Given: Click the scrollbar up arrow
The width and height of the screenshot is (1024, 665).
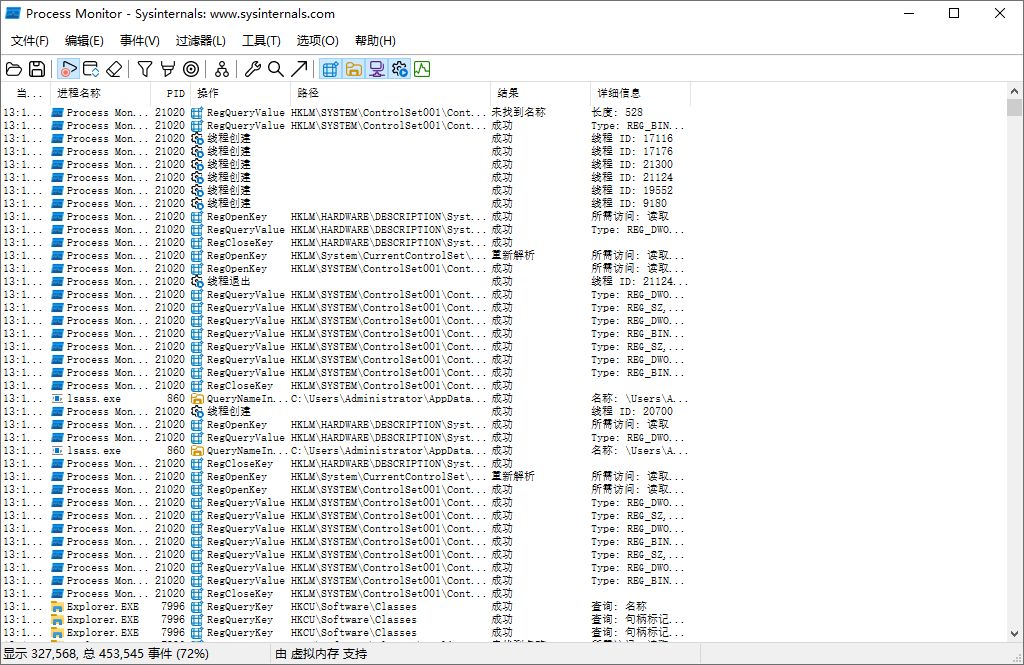Looking at the screenshot, I should tap(1014, 91).
